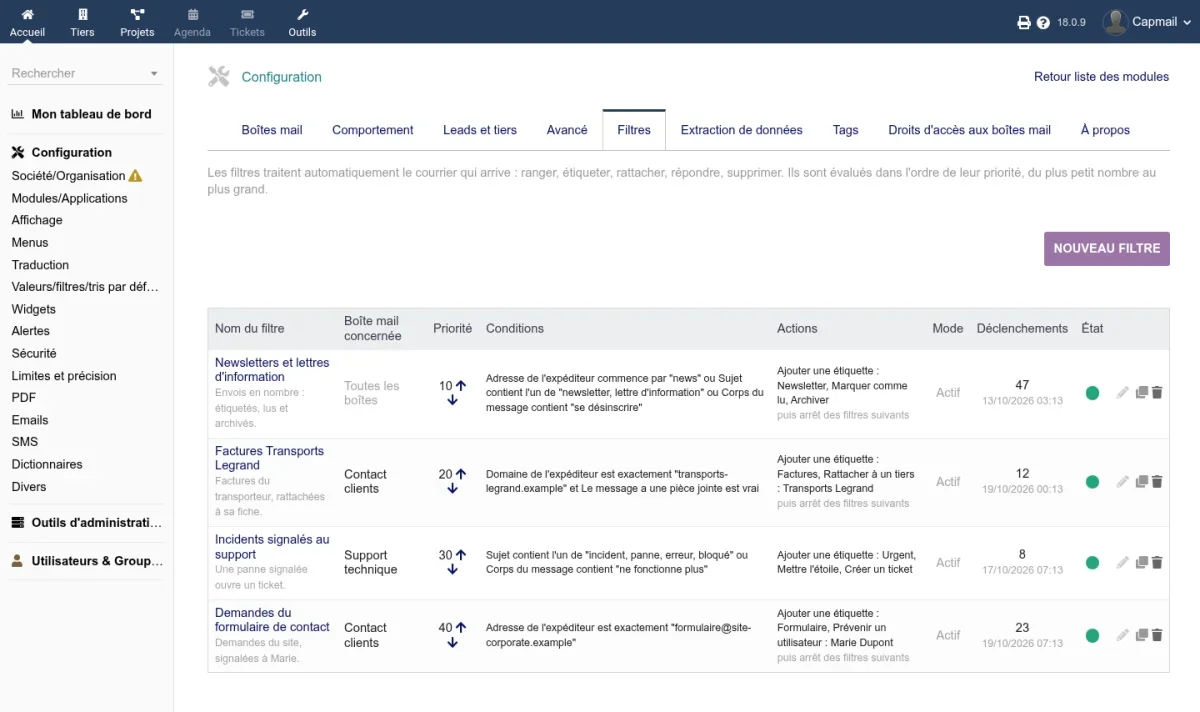
Task: Open Droits d'accès aux boîtes mail tab
Action: [x=970, y=130]
